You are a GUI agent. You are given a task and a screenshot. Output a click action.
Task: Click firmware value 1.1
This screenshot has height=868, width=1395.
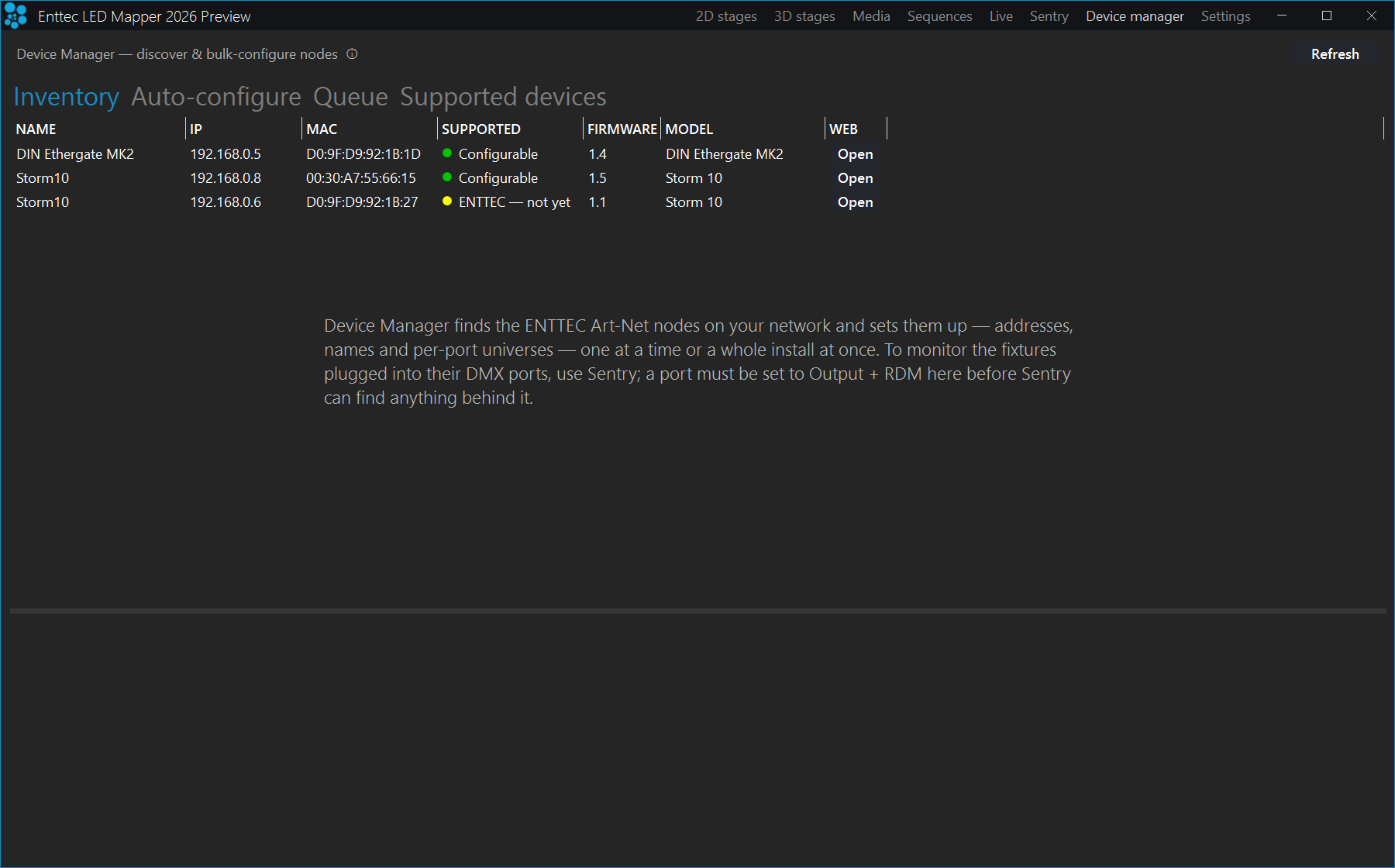598,202
